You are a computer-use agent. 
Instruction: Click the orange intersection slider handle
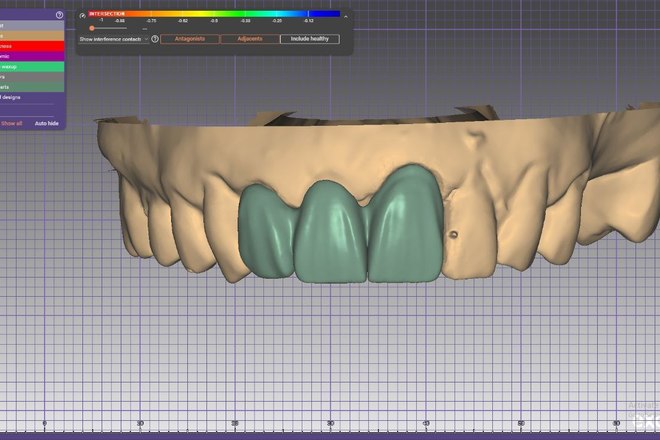[92, 28]
